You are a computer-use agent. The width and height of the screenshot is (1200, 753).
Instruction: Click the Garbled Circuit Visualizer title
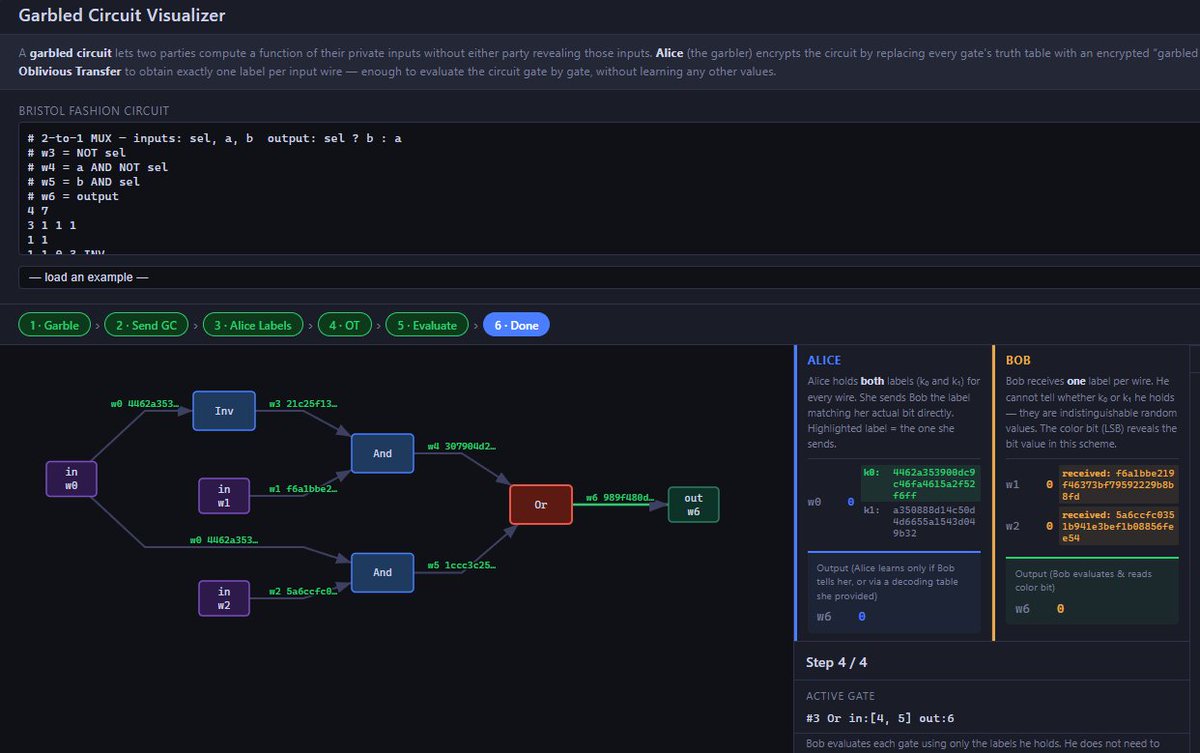[x=122, y=15]
